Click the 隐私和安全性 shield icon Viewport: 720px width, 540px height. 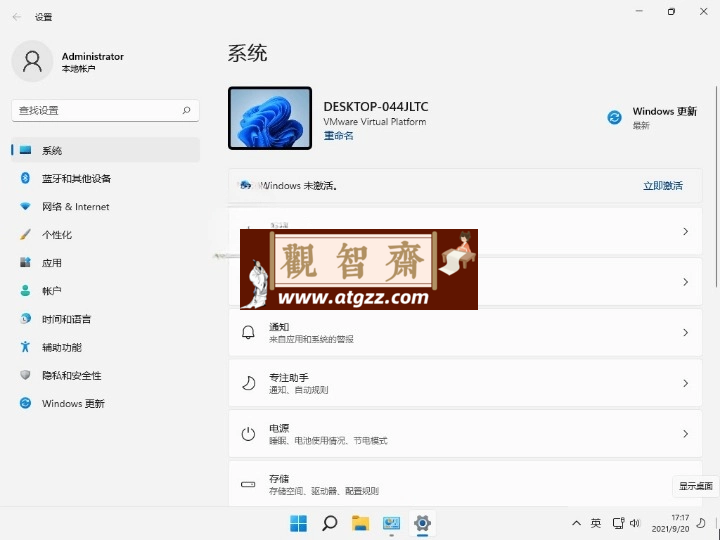(x=25, y=375)
